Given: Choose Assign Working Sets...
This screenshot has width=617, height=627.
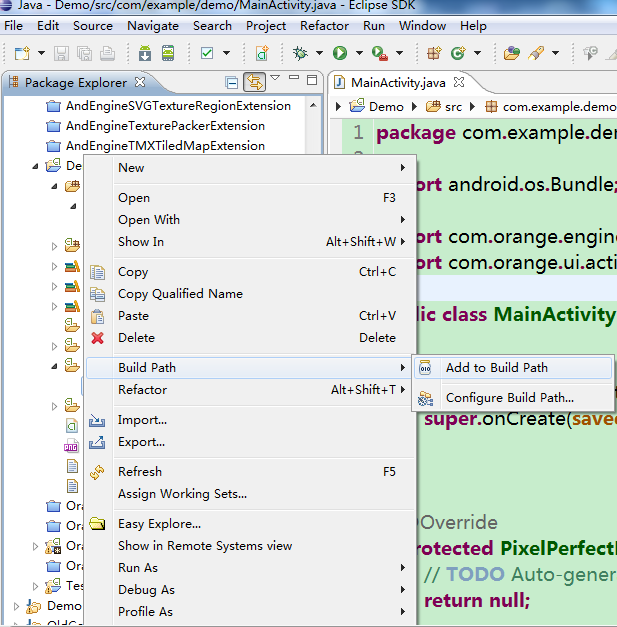Looking at the screenshot, I should pos(249,494).
